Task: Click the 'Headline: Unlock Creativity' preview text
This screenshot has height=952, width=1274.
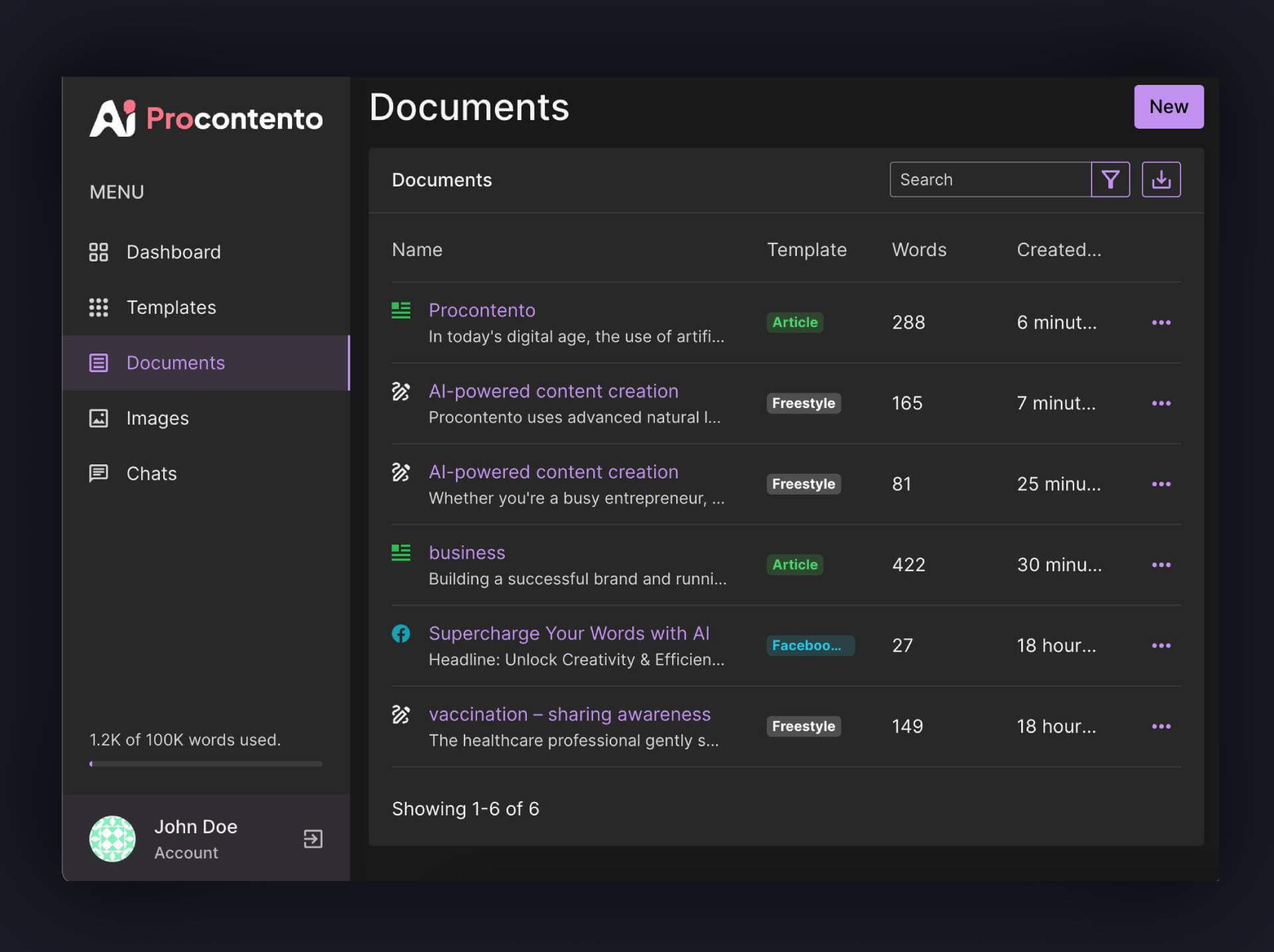Action: point(576,660)
